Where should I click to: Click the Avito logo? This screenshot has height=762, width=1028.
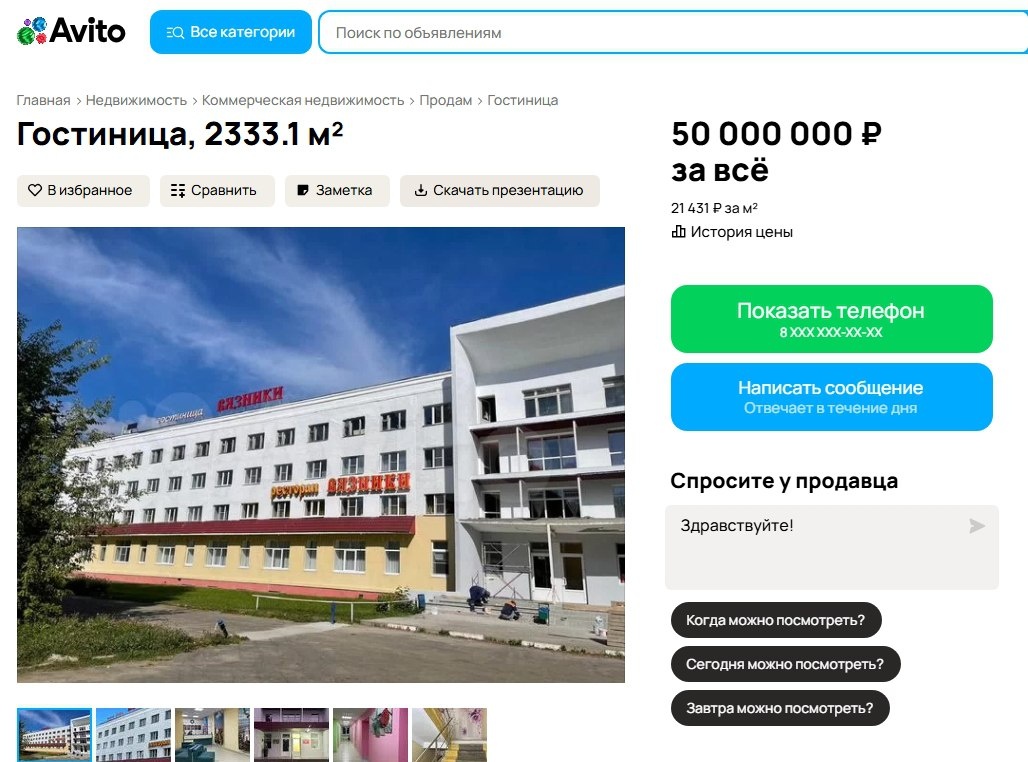(x=71, y=31)
